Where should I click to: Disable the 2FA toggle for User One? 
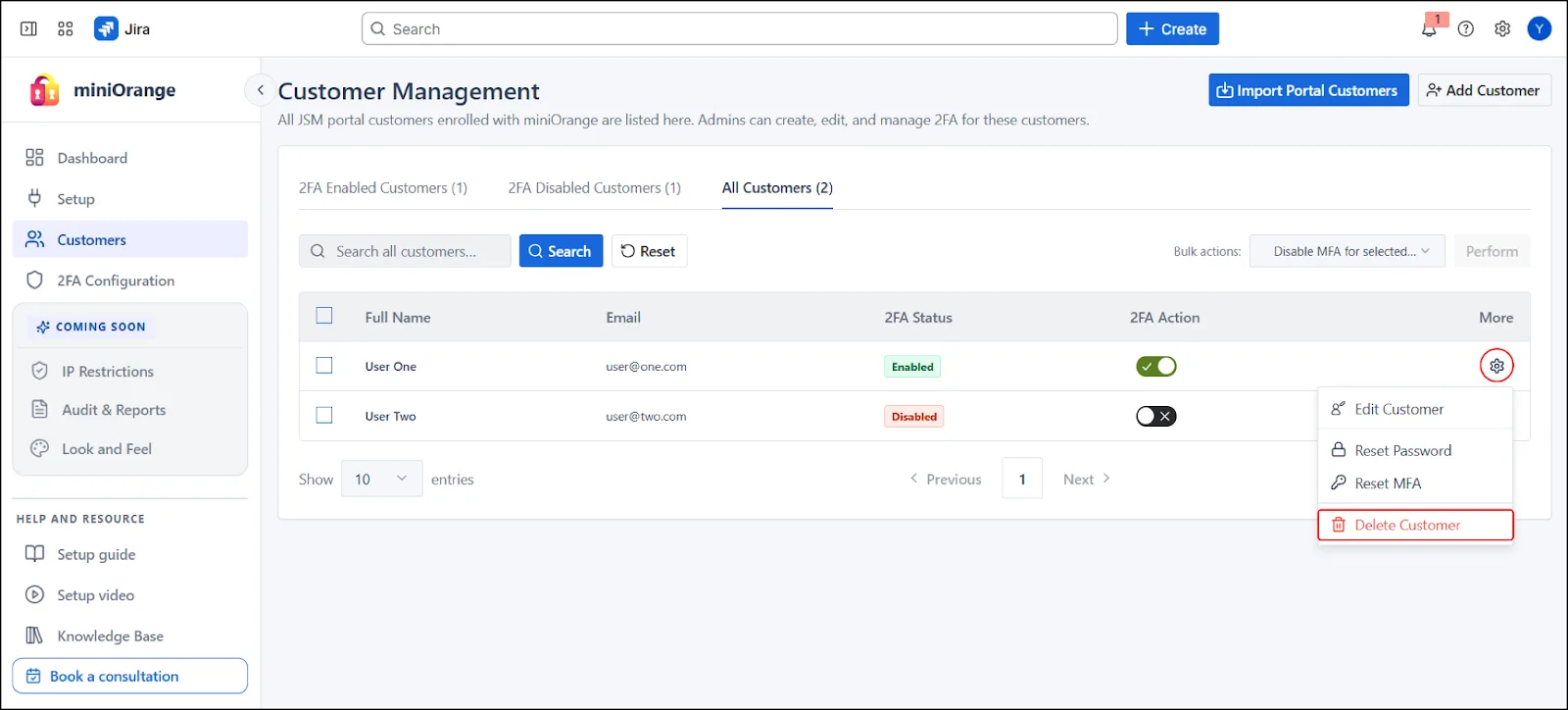(1156, 366)
